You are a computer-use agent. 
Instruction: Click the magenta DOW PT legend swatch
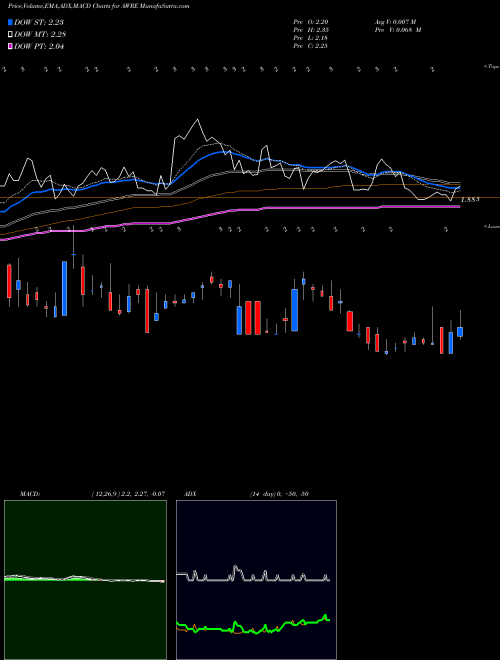[10, 47]
